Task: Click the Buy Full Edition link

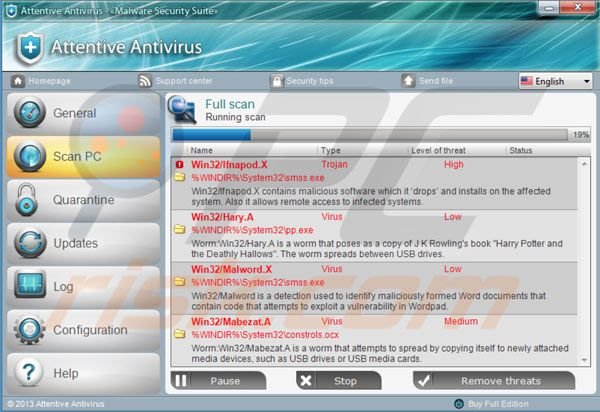Action: [x=498, y=404]
